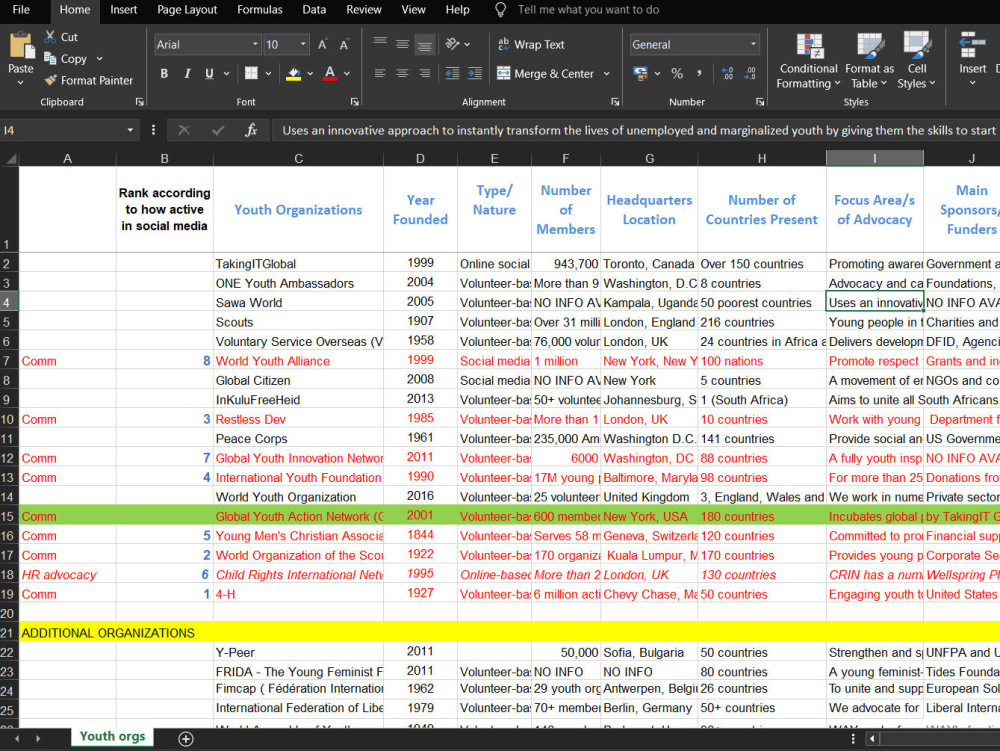Open Cell Styles gallery
1000x751 pixels.
point(916,61)
